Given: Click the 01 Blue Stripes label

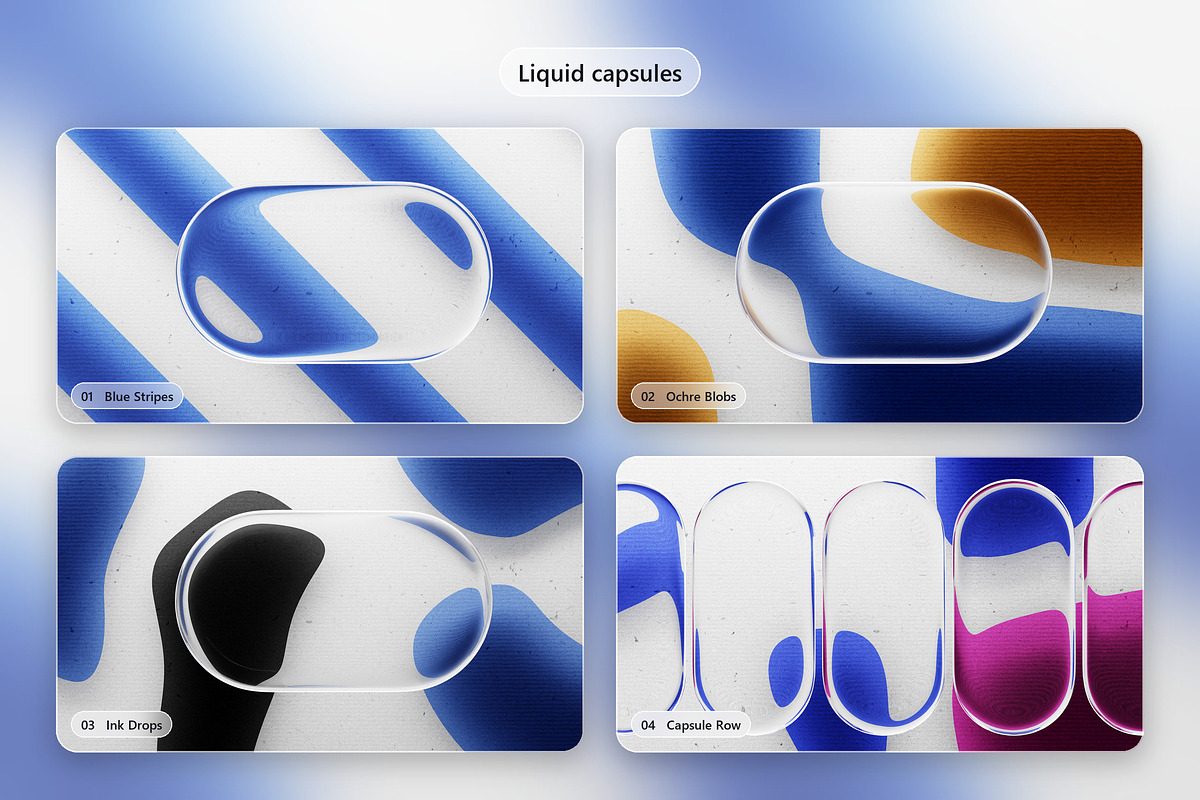Looking at the screenshot, I should pos(127,396).
